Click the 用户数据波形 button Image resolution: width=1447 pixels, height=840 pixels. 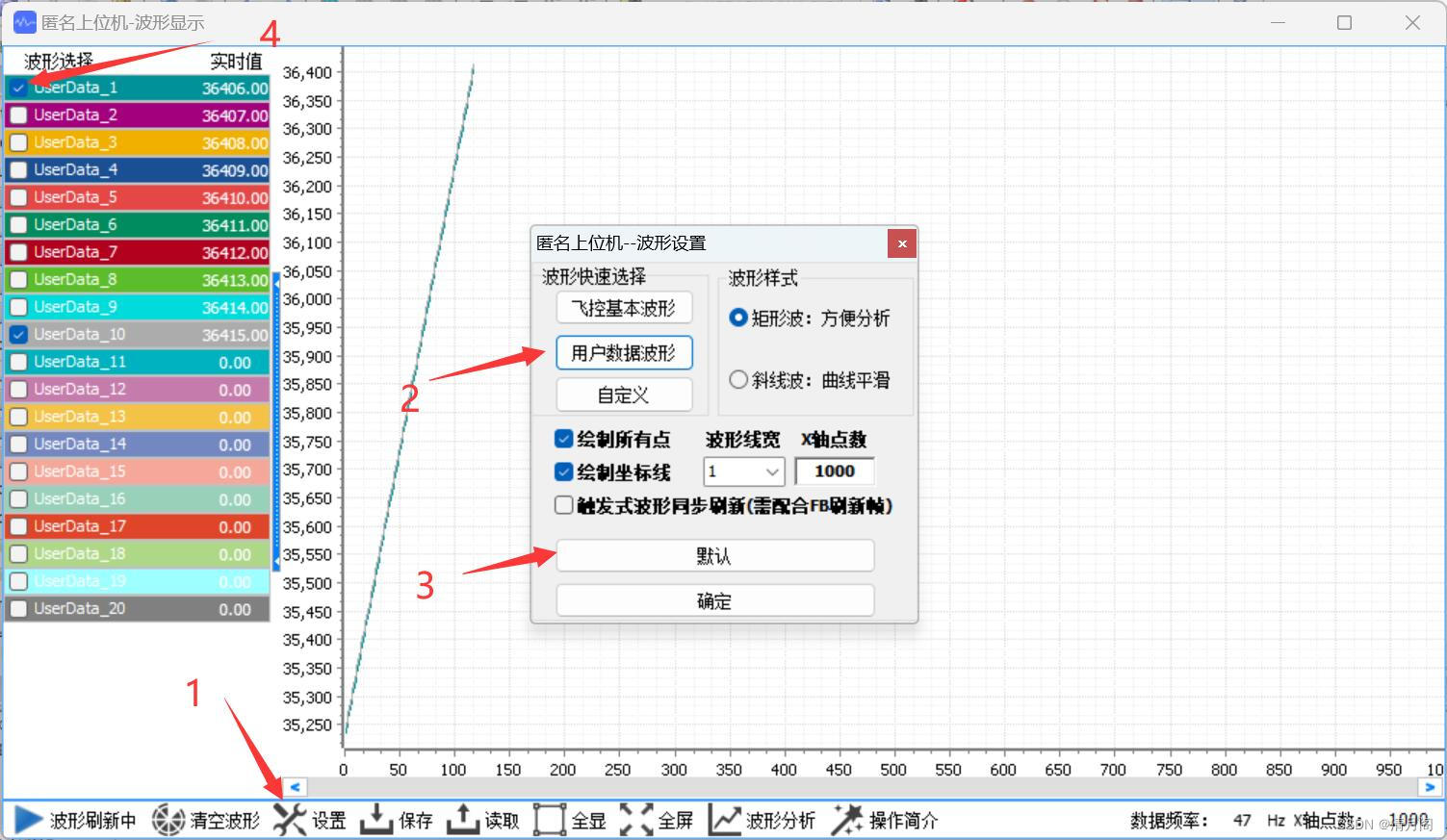624,352
